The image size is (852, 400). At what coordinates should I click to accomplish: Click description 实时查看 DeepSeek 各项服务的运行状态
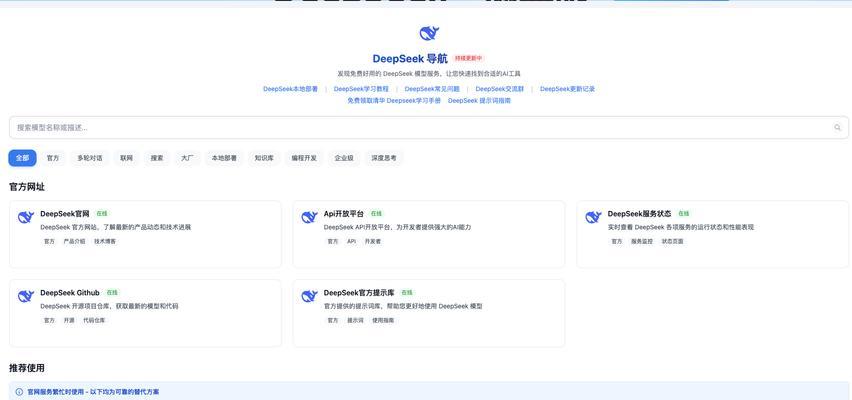click(681, 227)
